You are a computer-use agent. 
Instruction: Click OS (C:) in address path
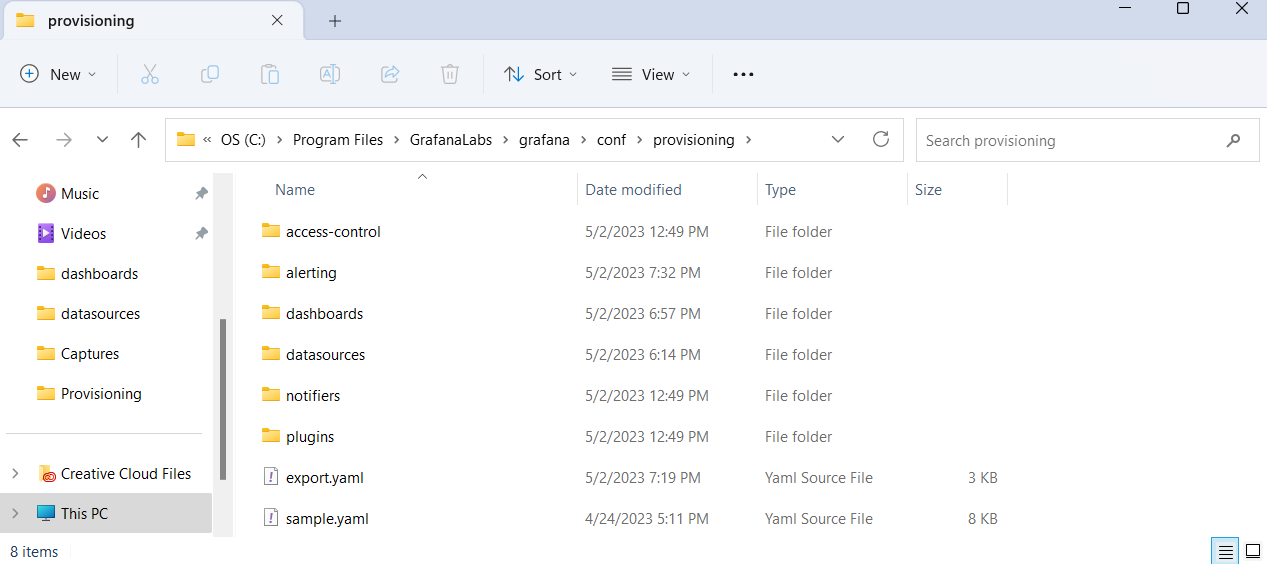(x=243, y=140)
